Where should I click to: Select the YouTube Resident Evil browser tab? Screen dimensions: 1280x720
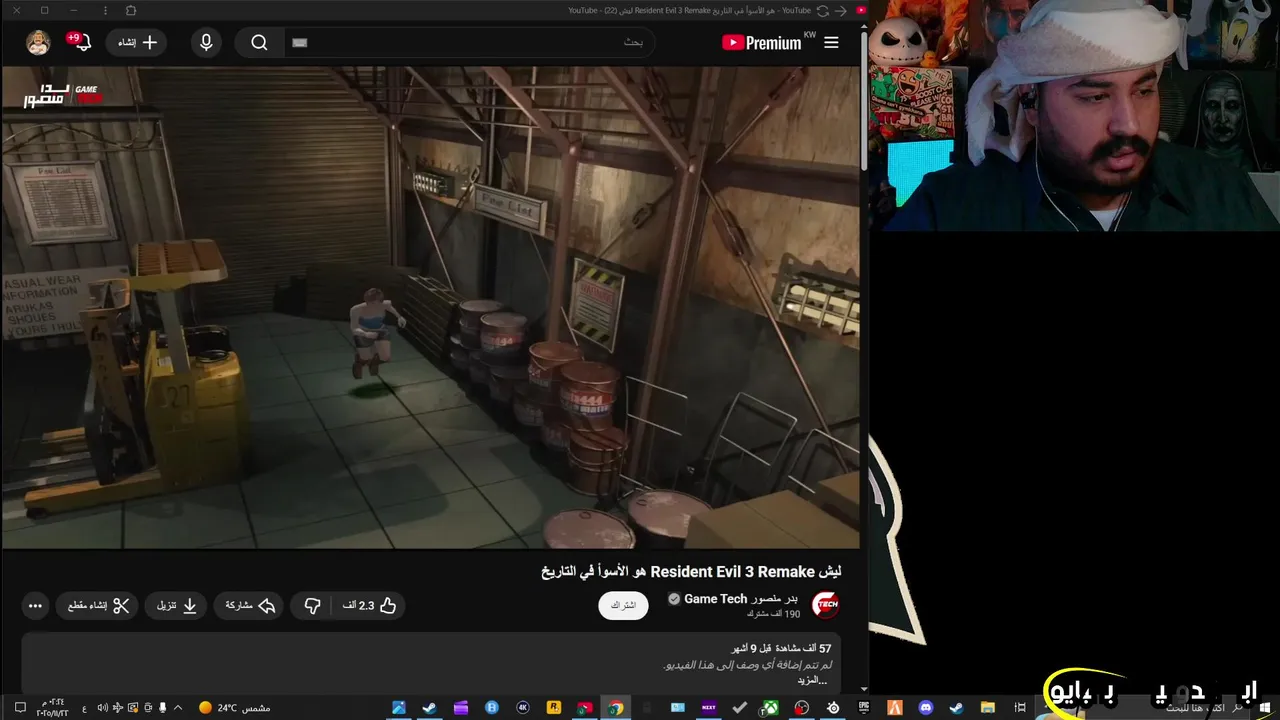click(x=690, y=10)
